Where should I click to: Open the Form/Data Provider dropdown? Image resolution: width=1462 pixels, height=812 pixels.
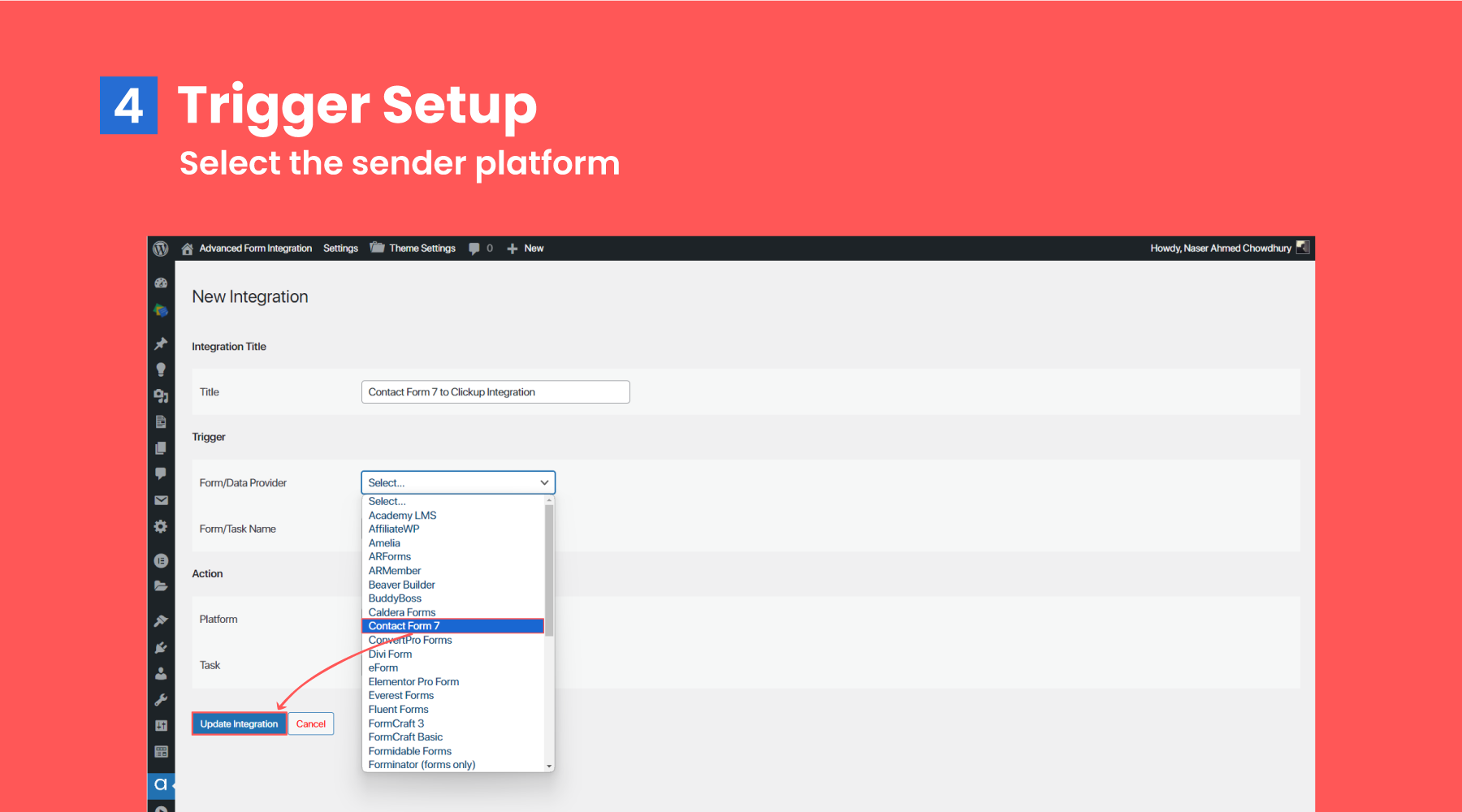(x=458, y=482)
